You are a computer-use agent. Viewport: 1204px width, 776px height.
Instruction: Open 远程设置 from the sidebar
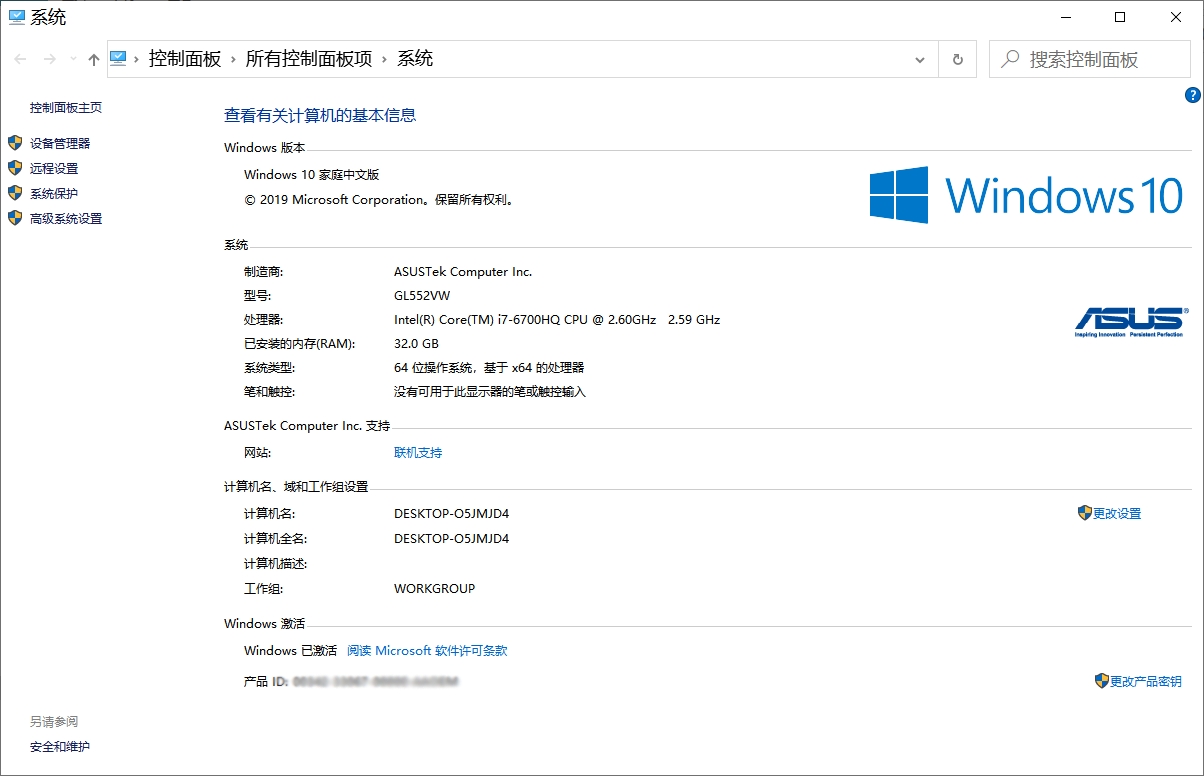pos(54,169)
